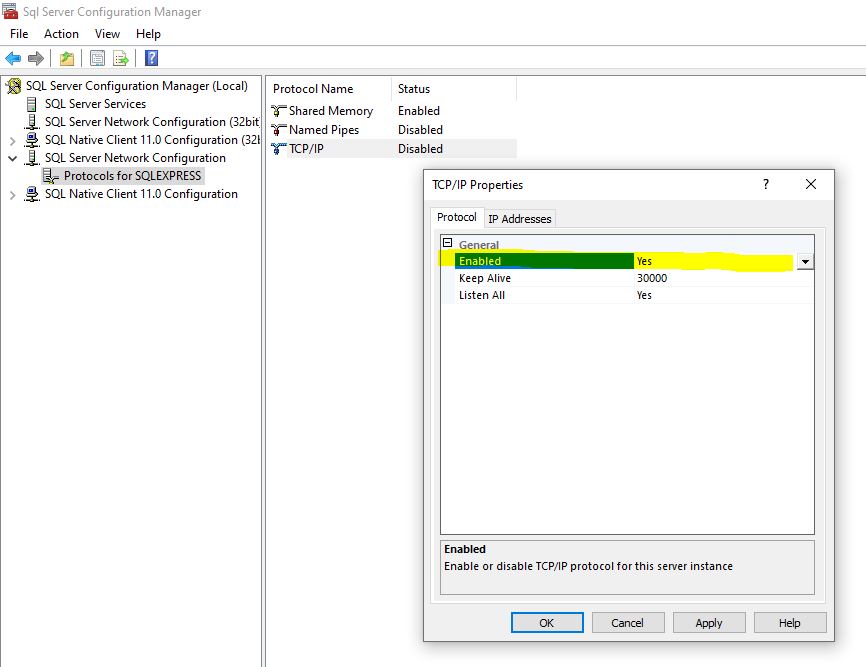Open the Action menu
The height and width of the screenshot is (667, 866).
(x=61, y=33)
